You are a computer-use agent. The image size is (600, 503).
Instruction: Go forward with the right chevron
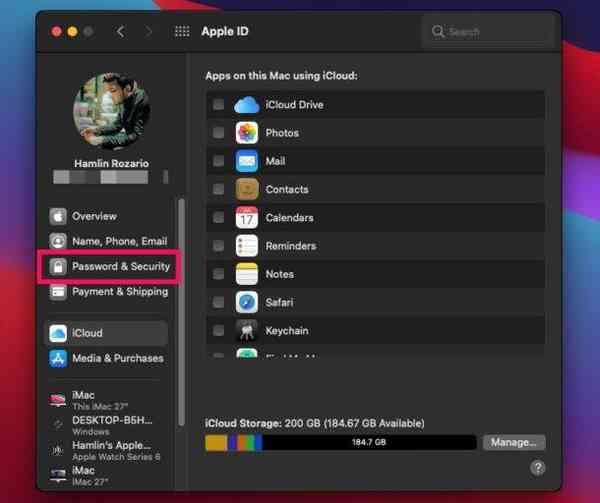point(148,31)
